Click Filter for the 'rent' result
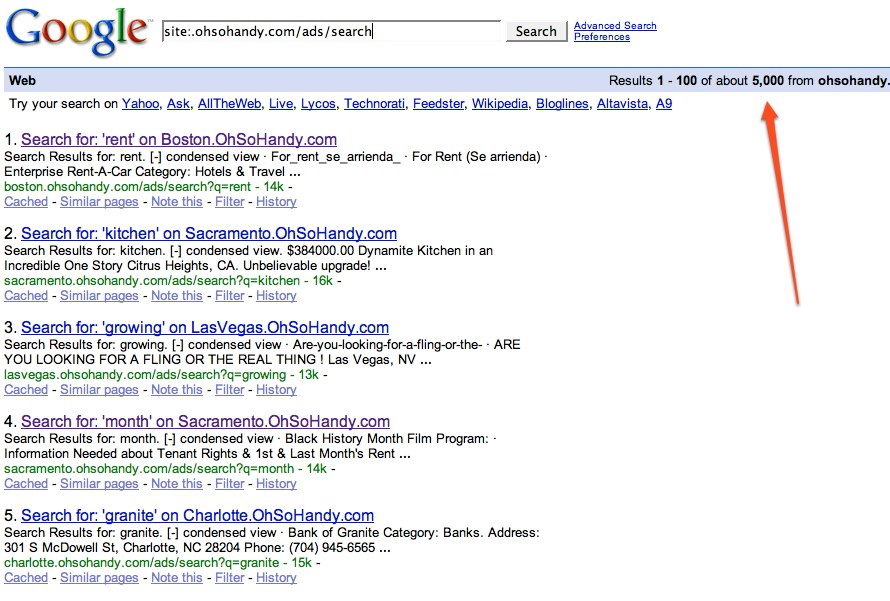 tap(229, 202)
